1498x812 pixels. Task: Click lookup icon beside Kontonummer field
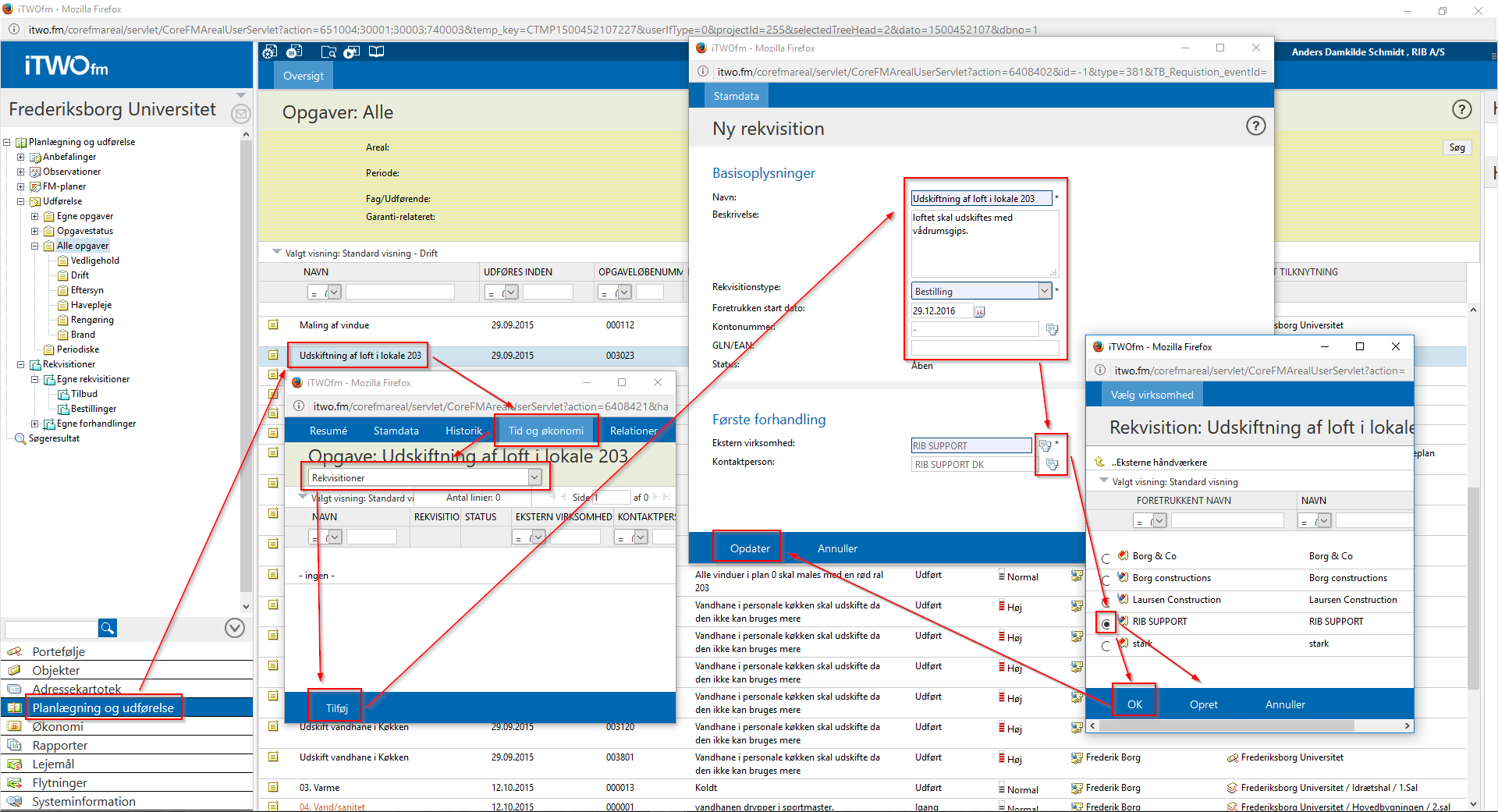[1052, 329]
